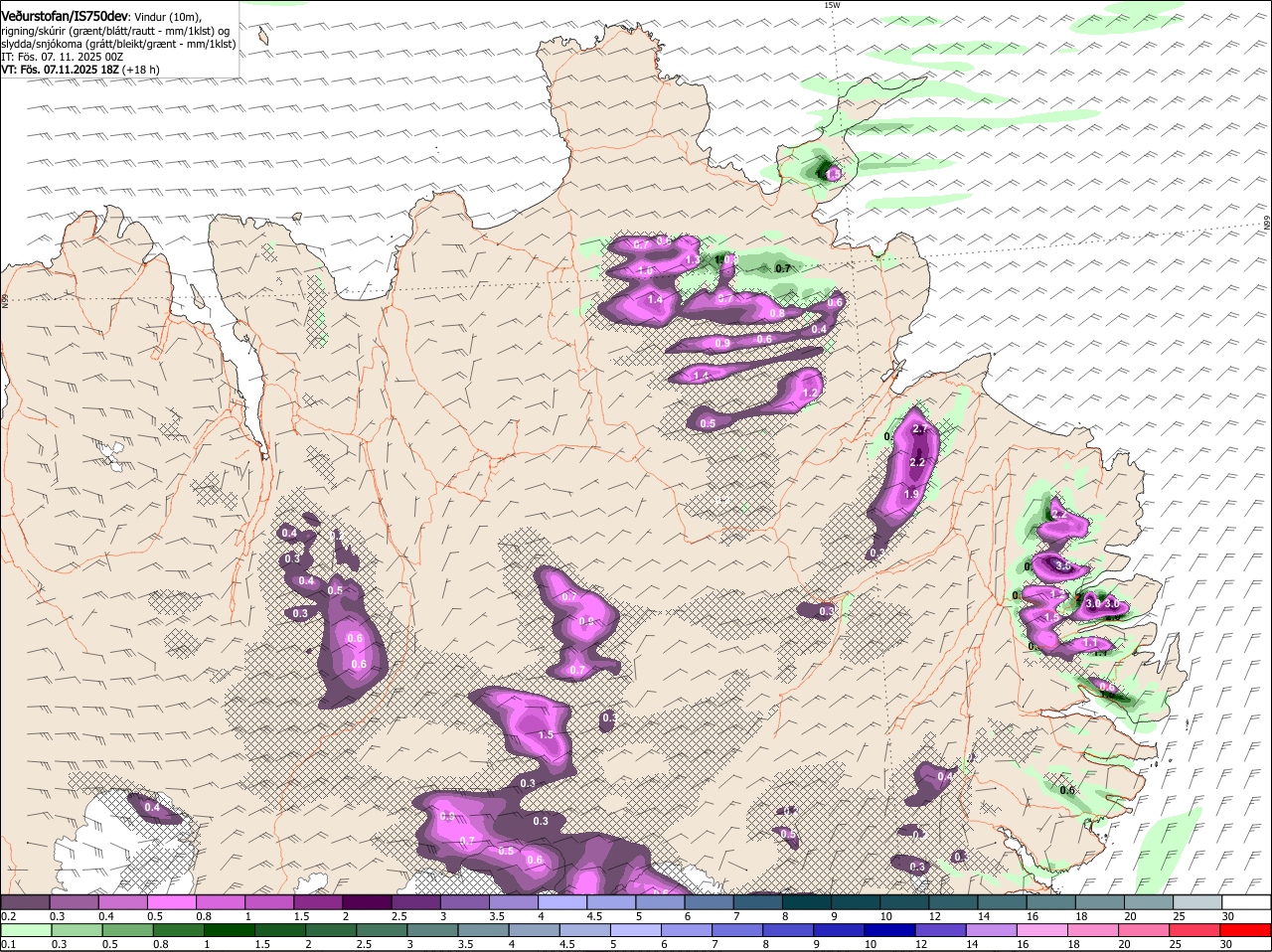Select mauve swatch between 0.2 and 0.3, upper legend
The image size is (1272, 952).
coord(26,902)
